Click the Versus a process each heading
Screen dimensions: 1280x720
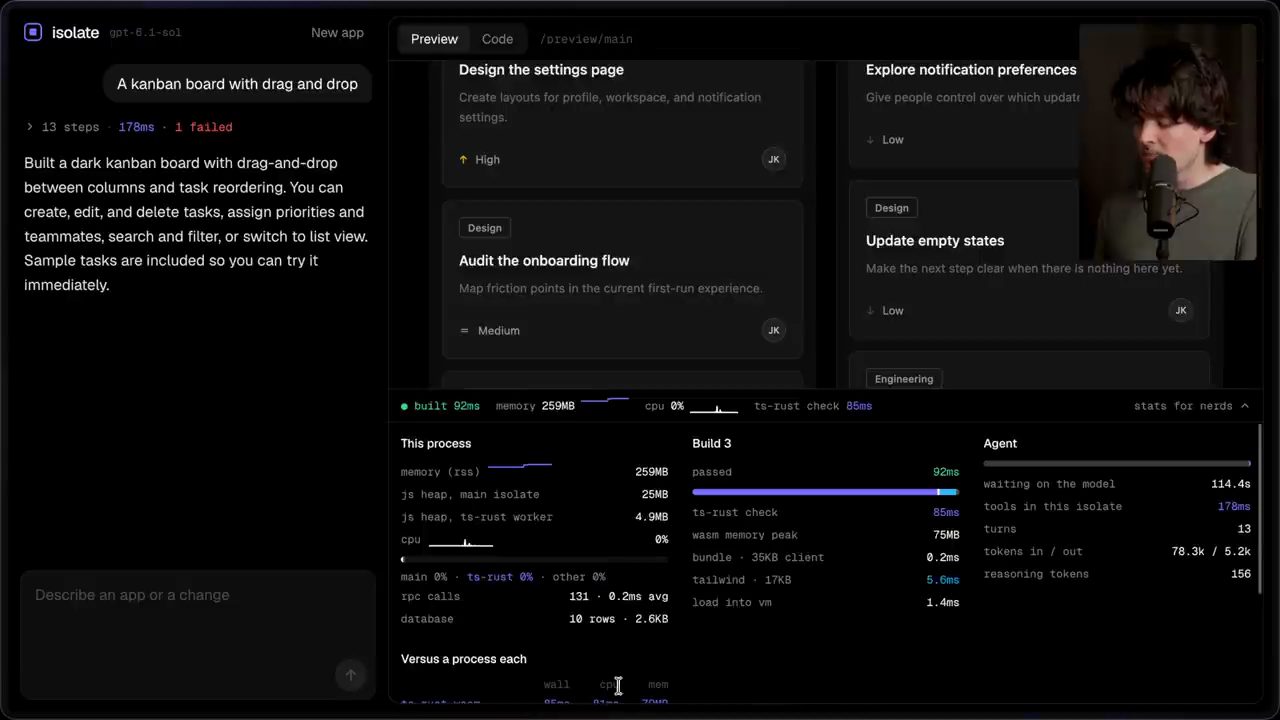[464, 659]
